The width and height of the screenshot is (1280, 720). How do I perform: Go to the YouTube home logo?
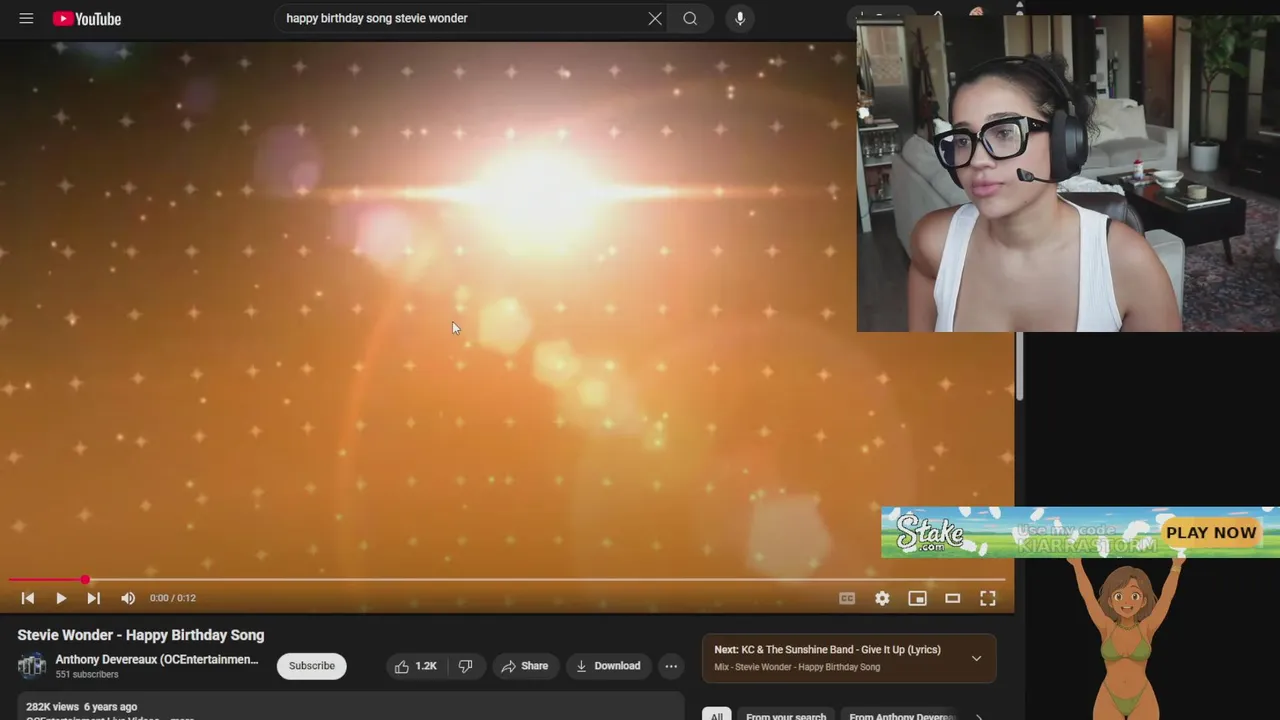(x=87, y=18)
